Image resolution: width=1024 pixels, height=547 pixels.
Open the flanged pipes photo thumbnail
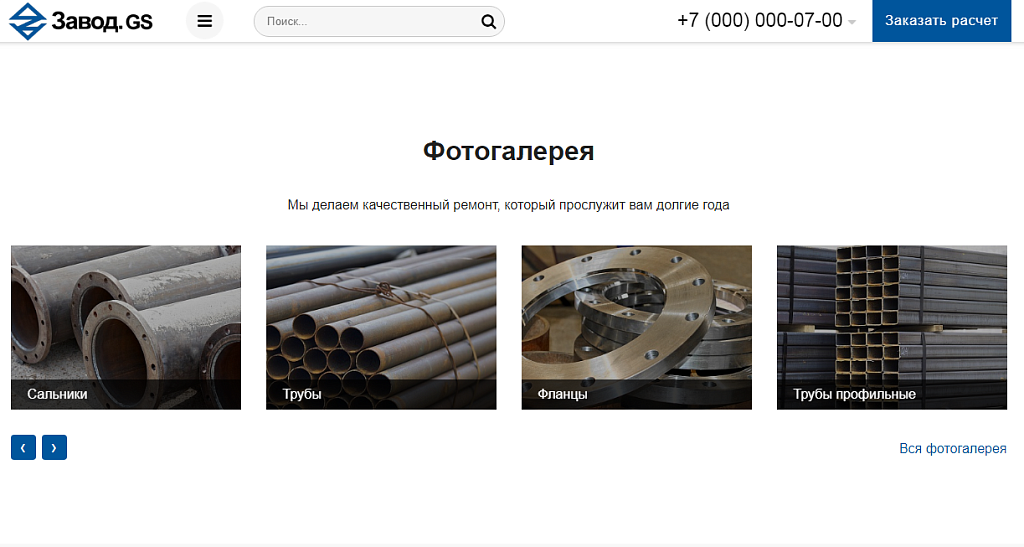pos(126,312)
